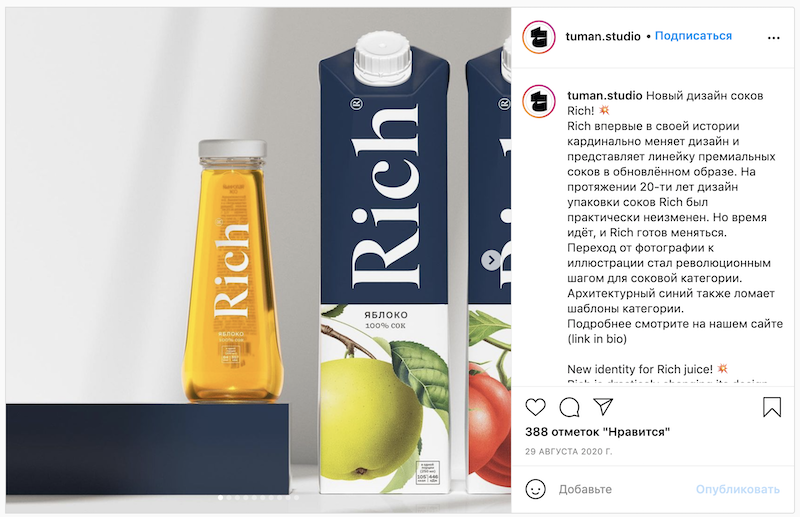
Task: Open tuman.studio profile from header username
Action: click(x=603, y=36)
